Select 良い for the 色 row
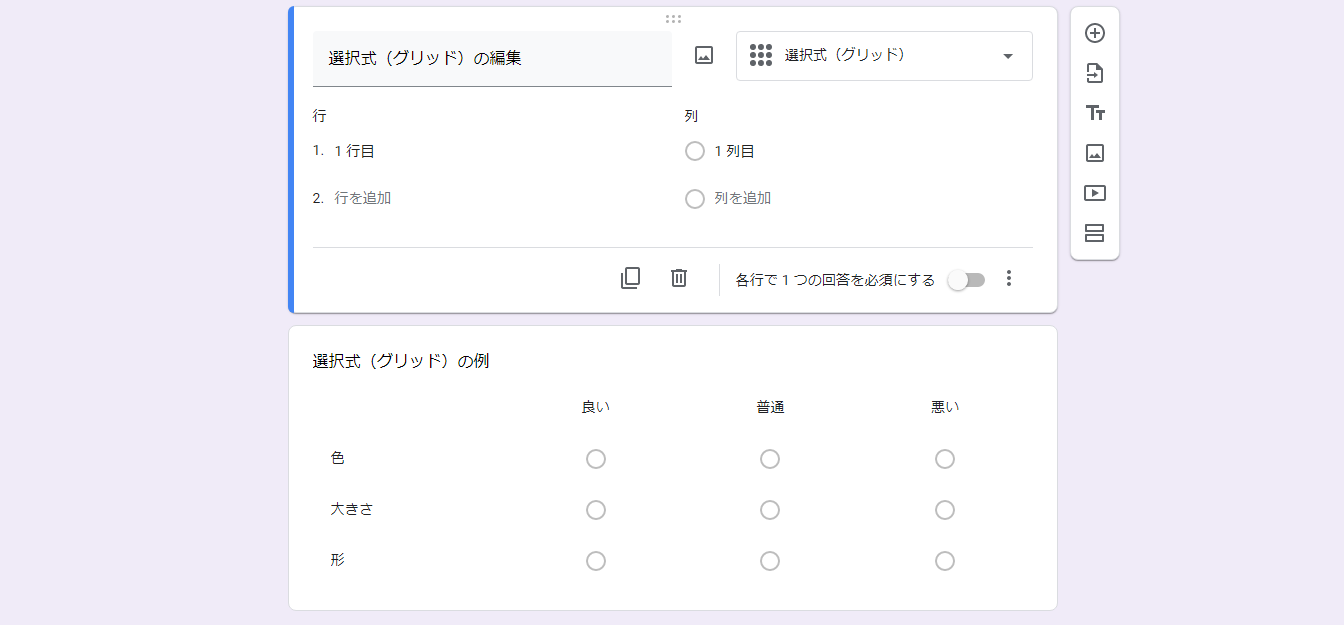The height and width of the screenshot is (625, 1344). (596, 459)
